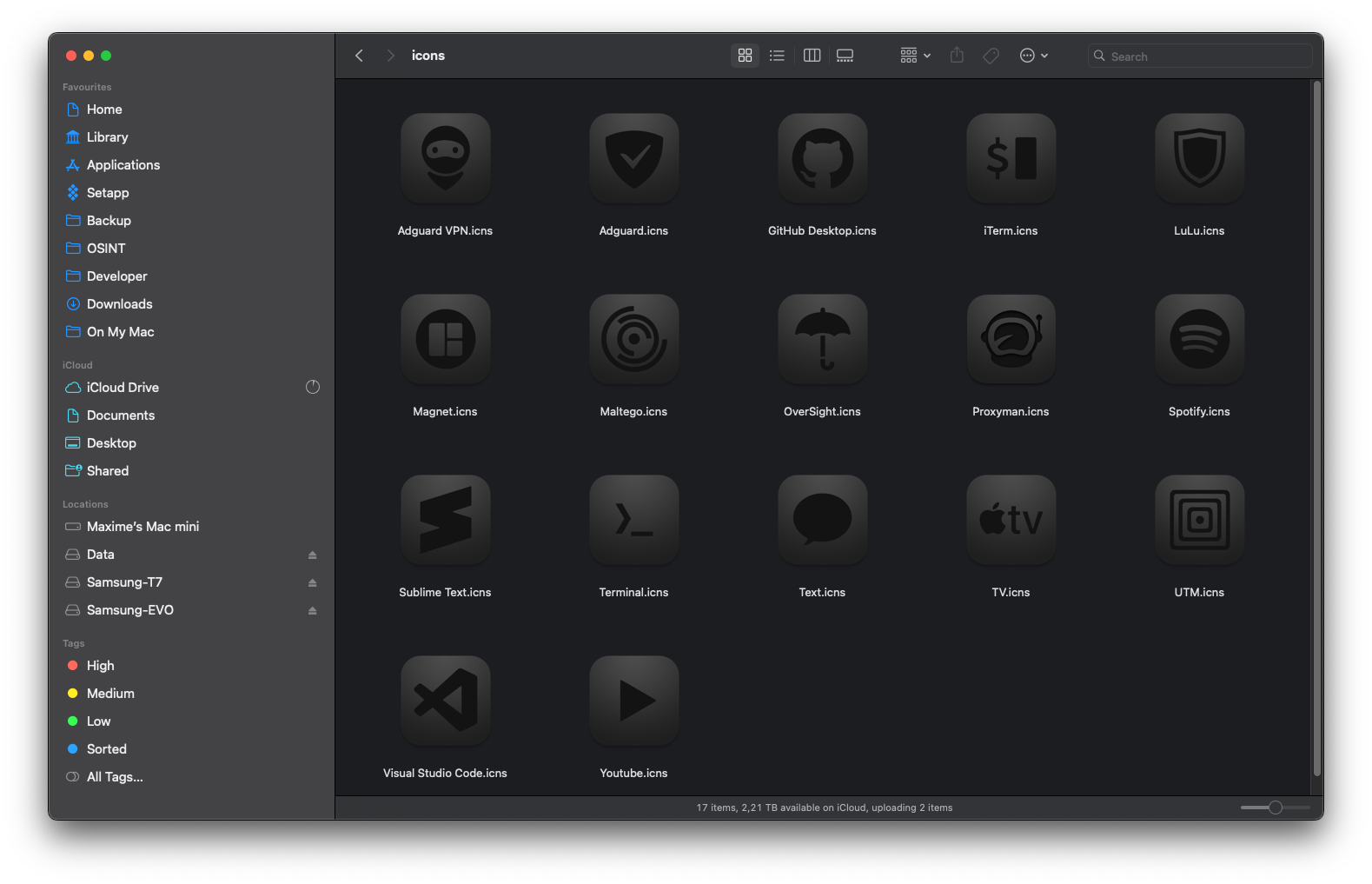Image resolution: width=1372 pixels, height=884 pixels.
Task: Select the Youtube.icns play icon
Action: click(633, 701)
